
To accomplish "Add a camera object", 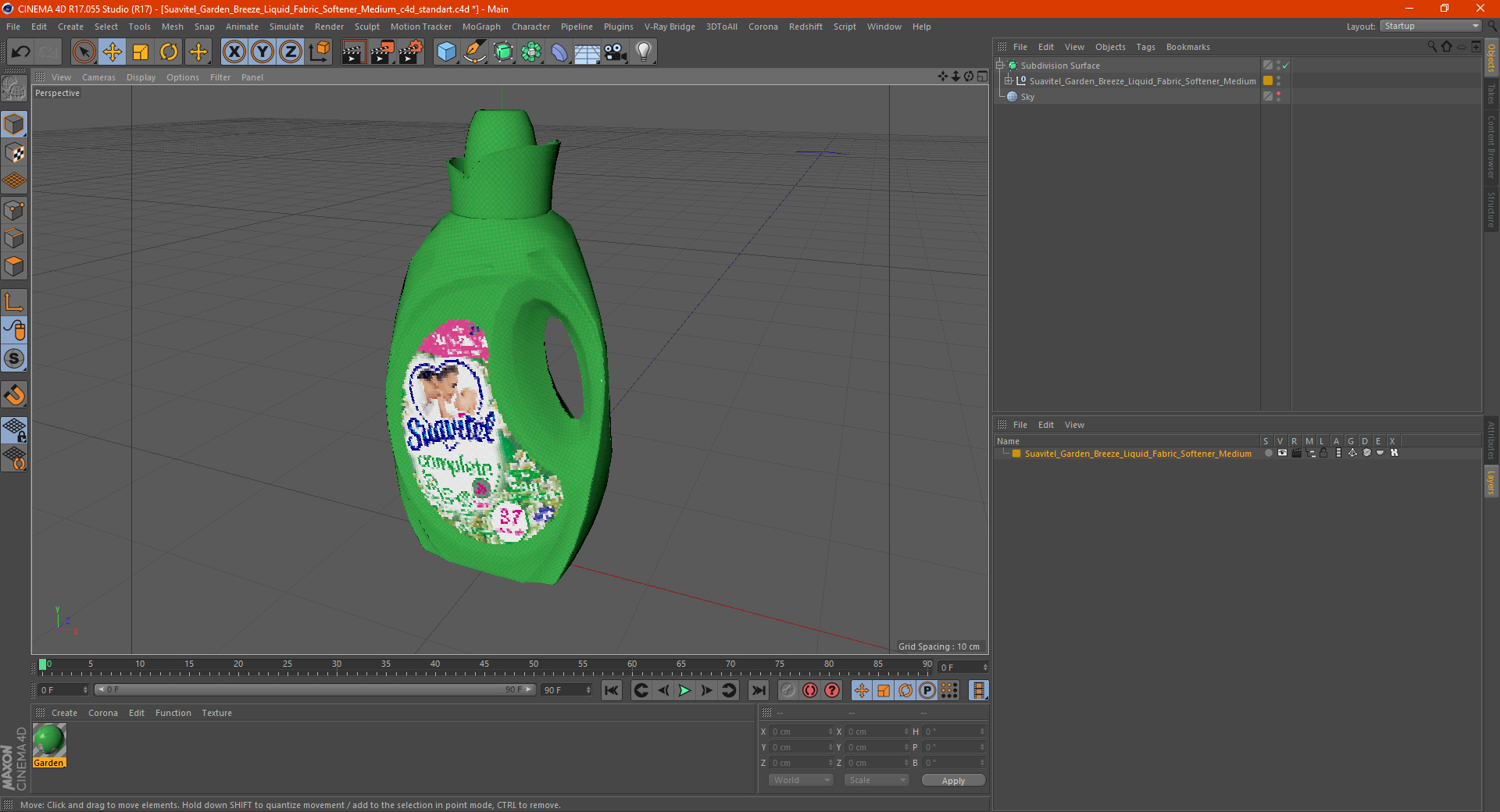I will [616, 52].
